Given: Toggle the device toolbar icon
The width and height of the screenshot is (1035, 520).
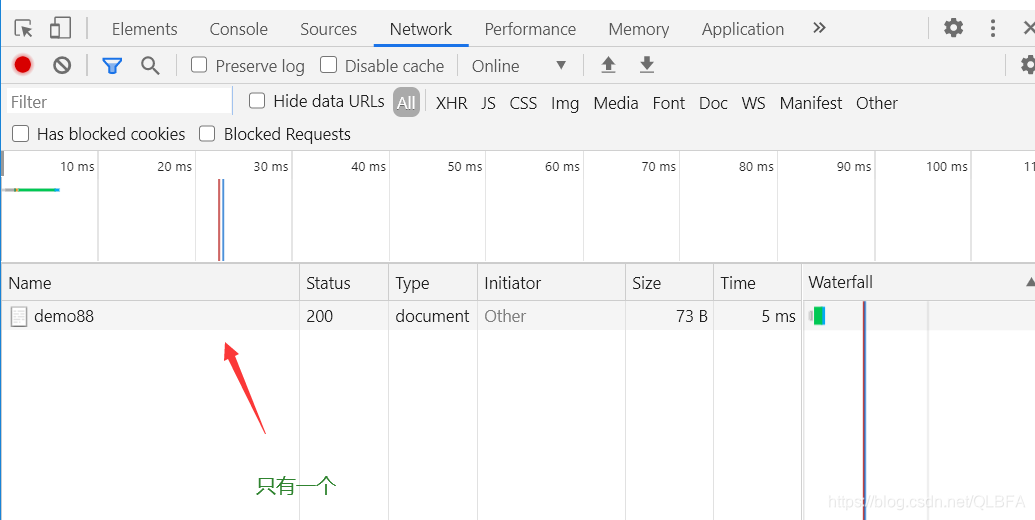Looking at the screenshot, I should tap(60, 28).
